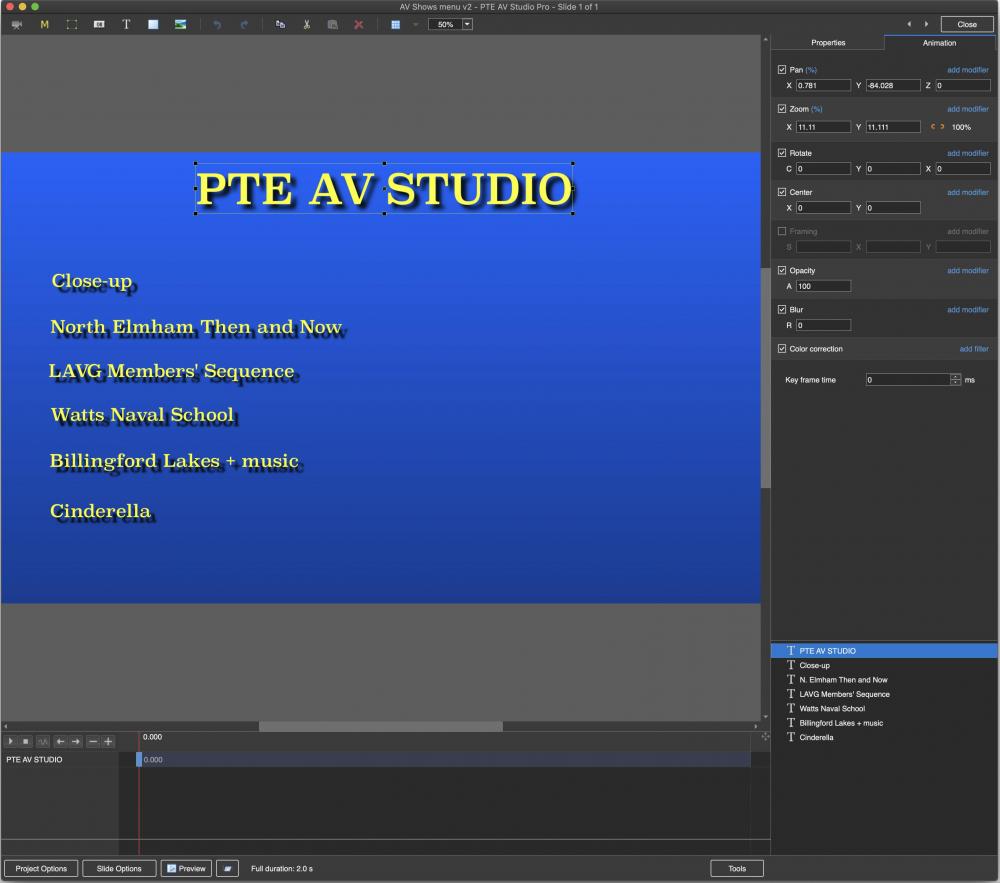
Task: Open the 50% zoom level dropdown
Action: [467, 24]
